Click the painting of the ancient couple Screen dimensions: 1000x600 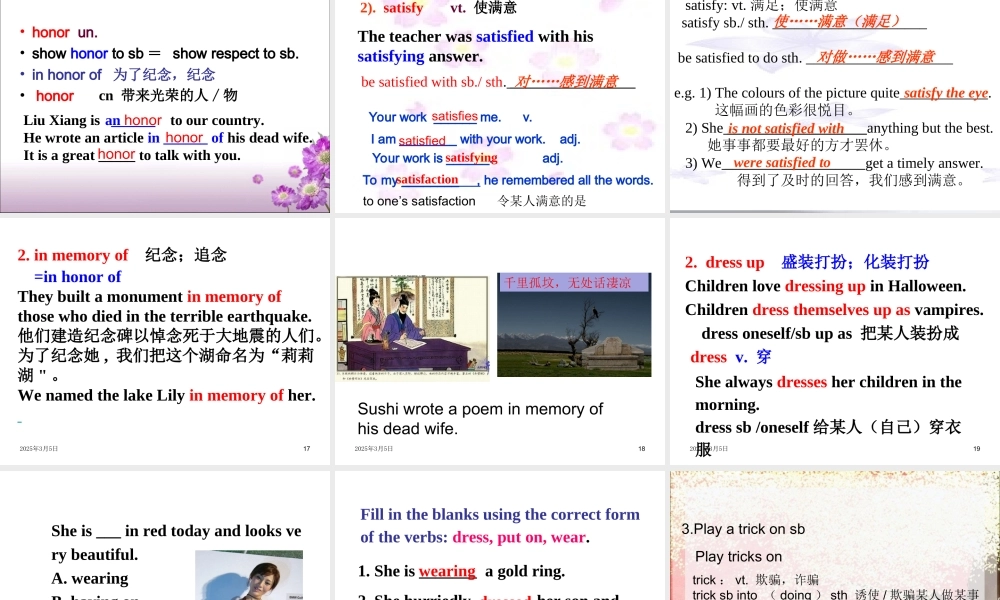pos(410,325)
